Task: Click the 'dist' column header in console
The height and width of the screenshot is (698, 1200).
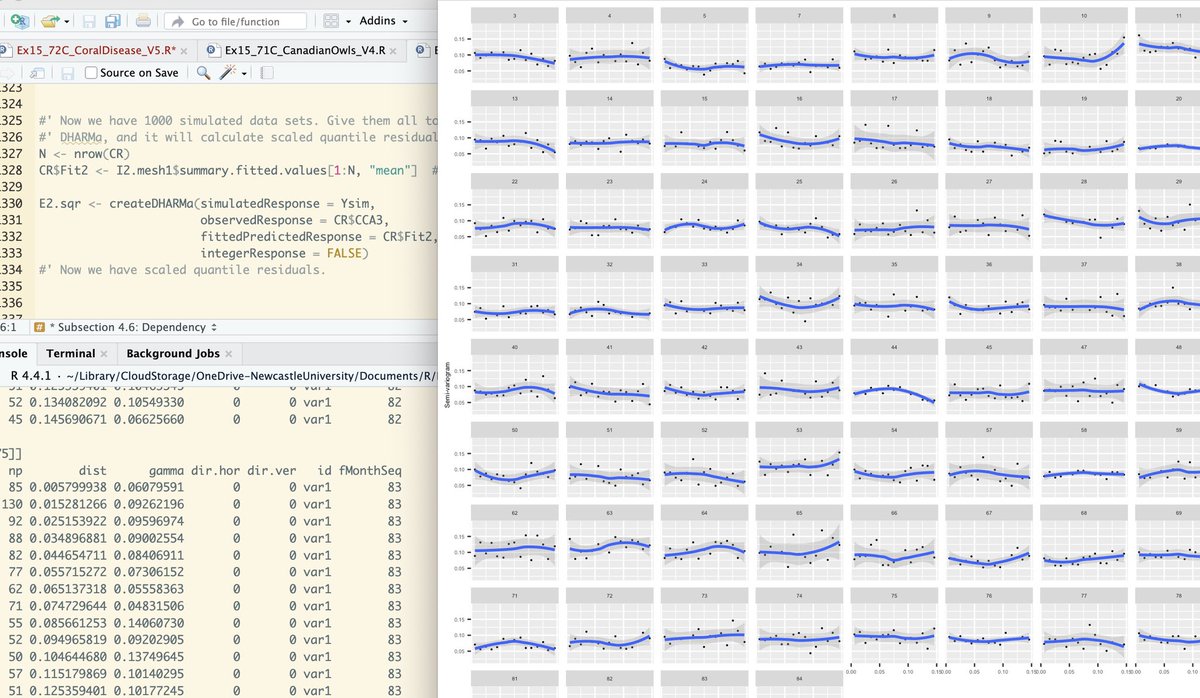Action: point(92,470)
